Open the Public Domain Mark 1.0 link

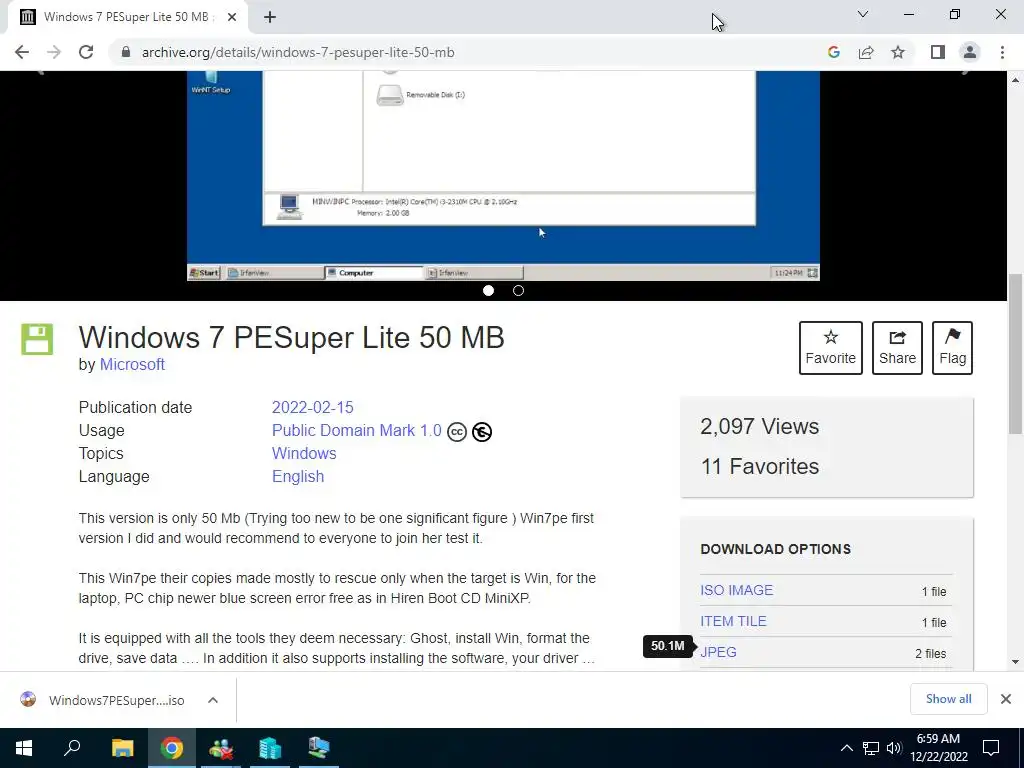tap(357, 430)
